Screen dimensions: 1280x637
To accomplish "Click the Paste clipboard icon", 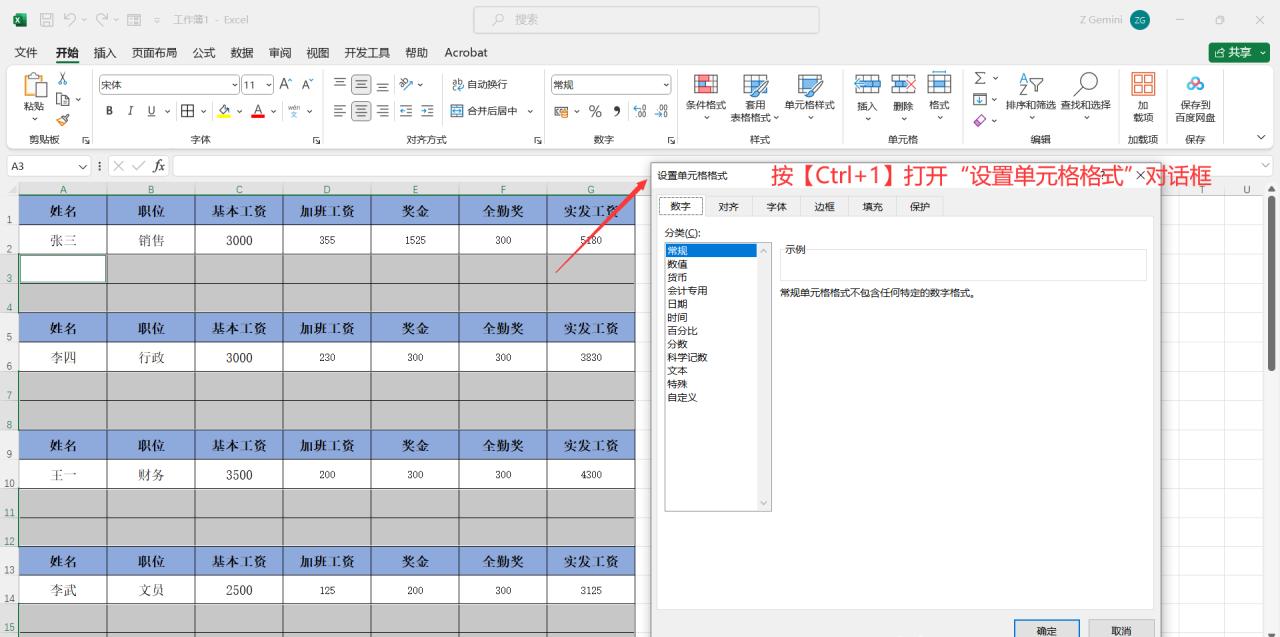I will pyautogui.click(x=34, y=86).
